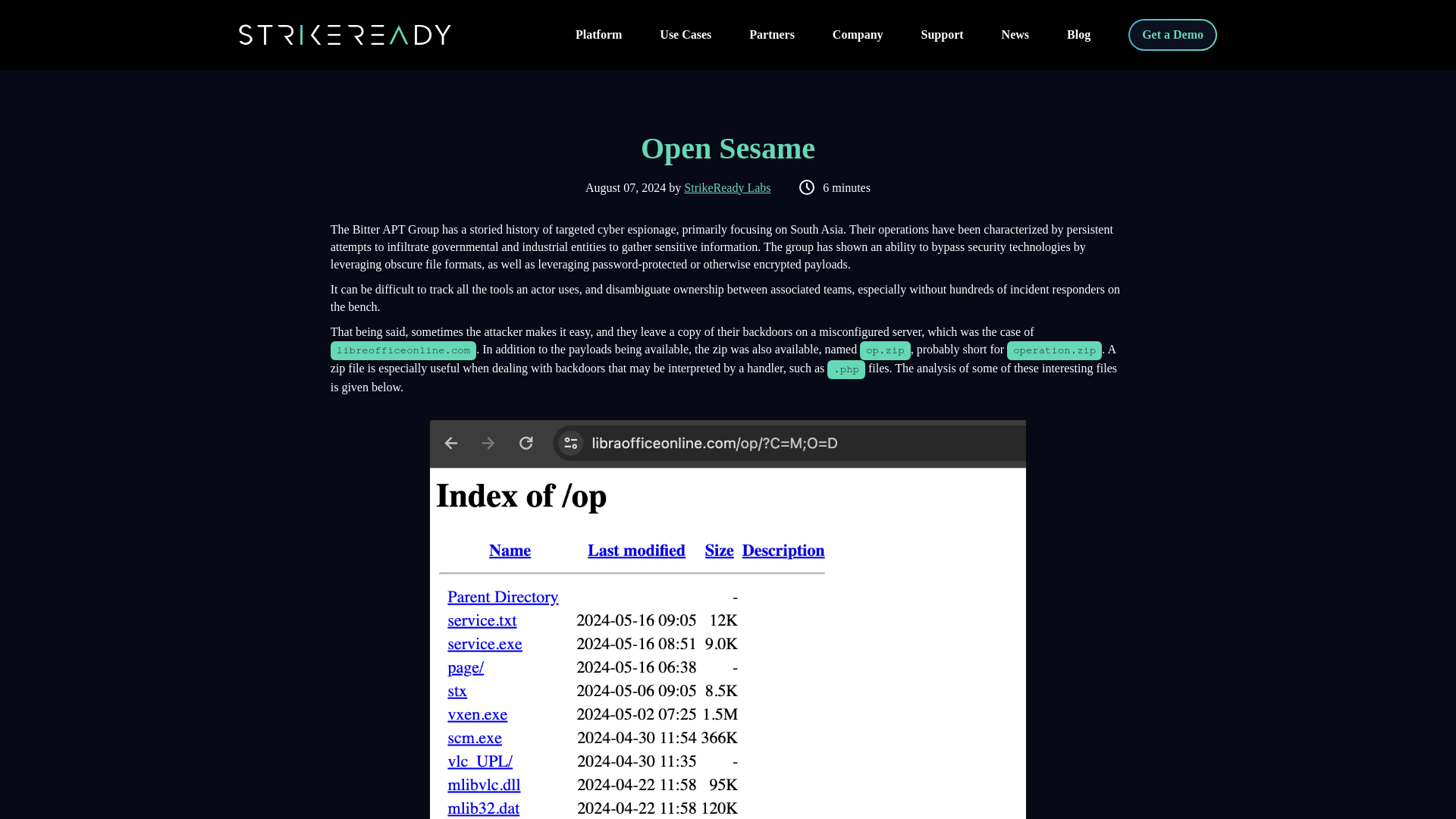Screen dimensions: 1456x819
Task: Click the site settings icon in the address bar
Action: 571,443
